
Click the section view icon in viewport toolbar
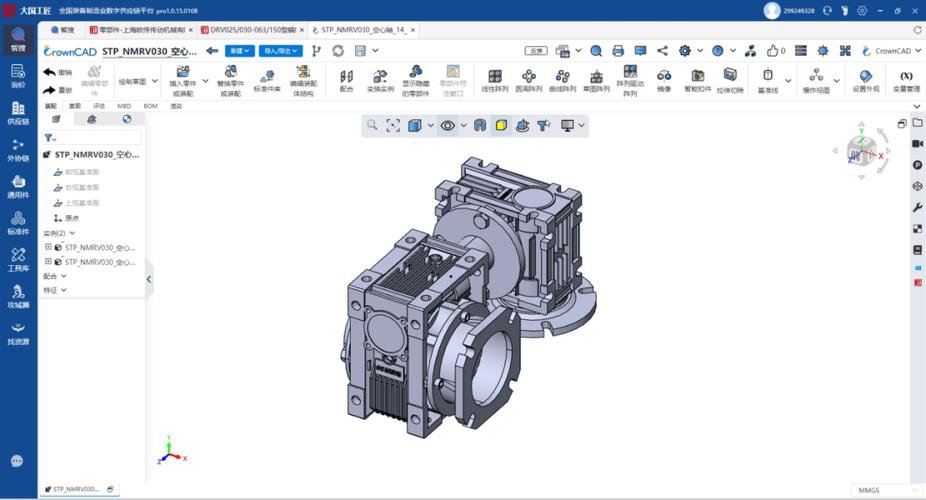pos(480,125)
